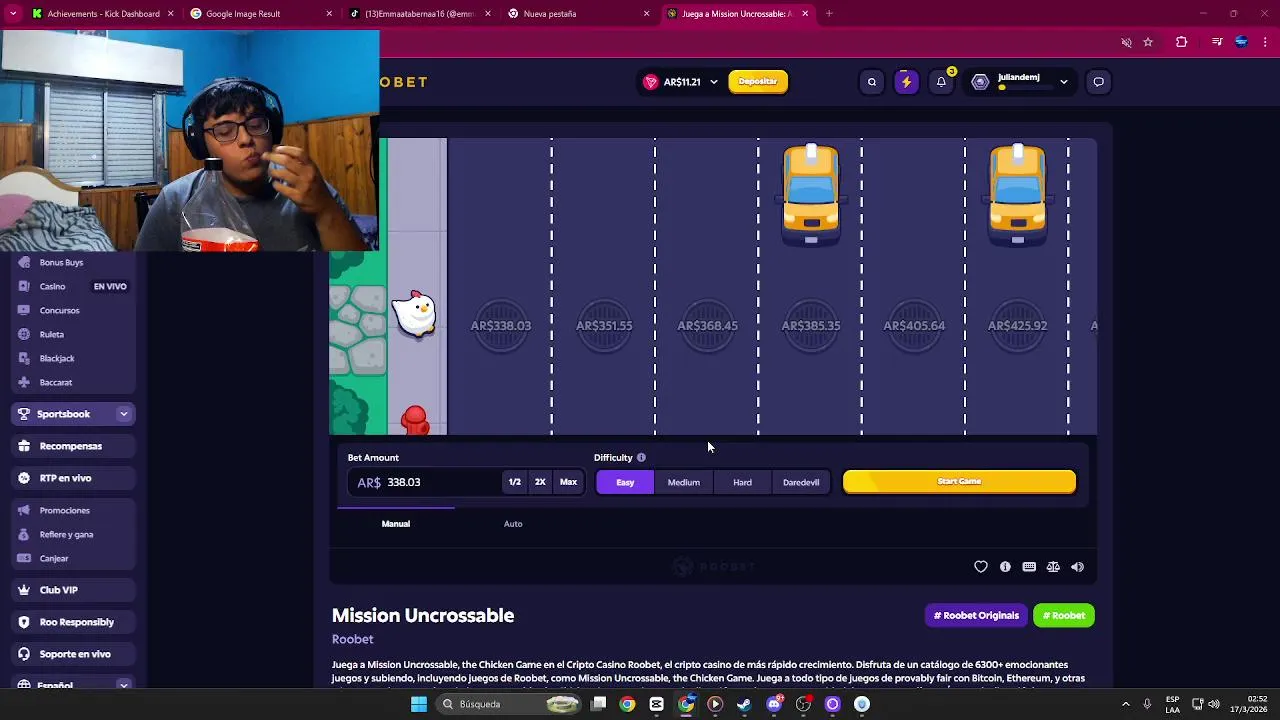1280x720 pixels.
Task: Select Easy difficulty
Action: pyautogui.click(x=625, y=482)
